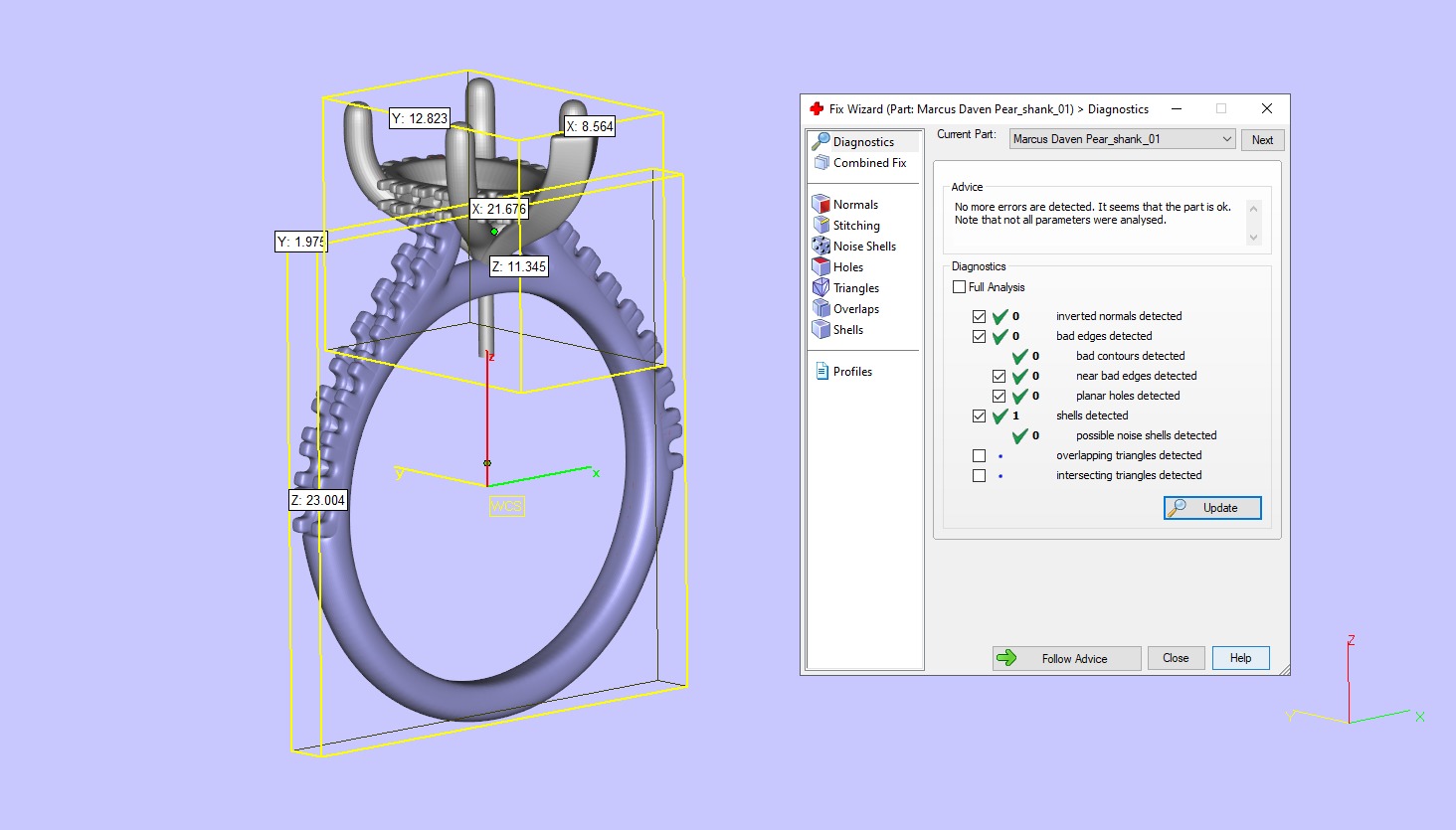Click the magnifier icon on Update button

coord(1177,507)
